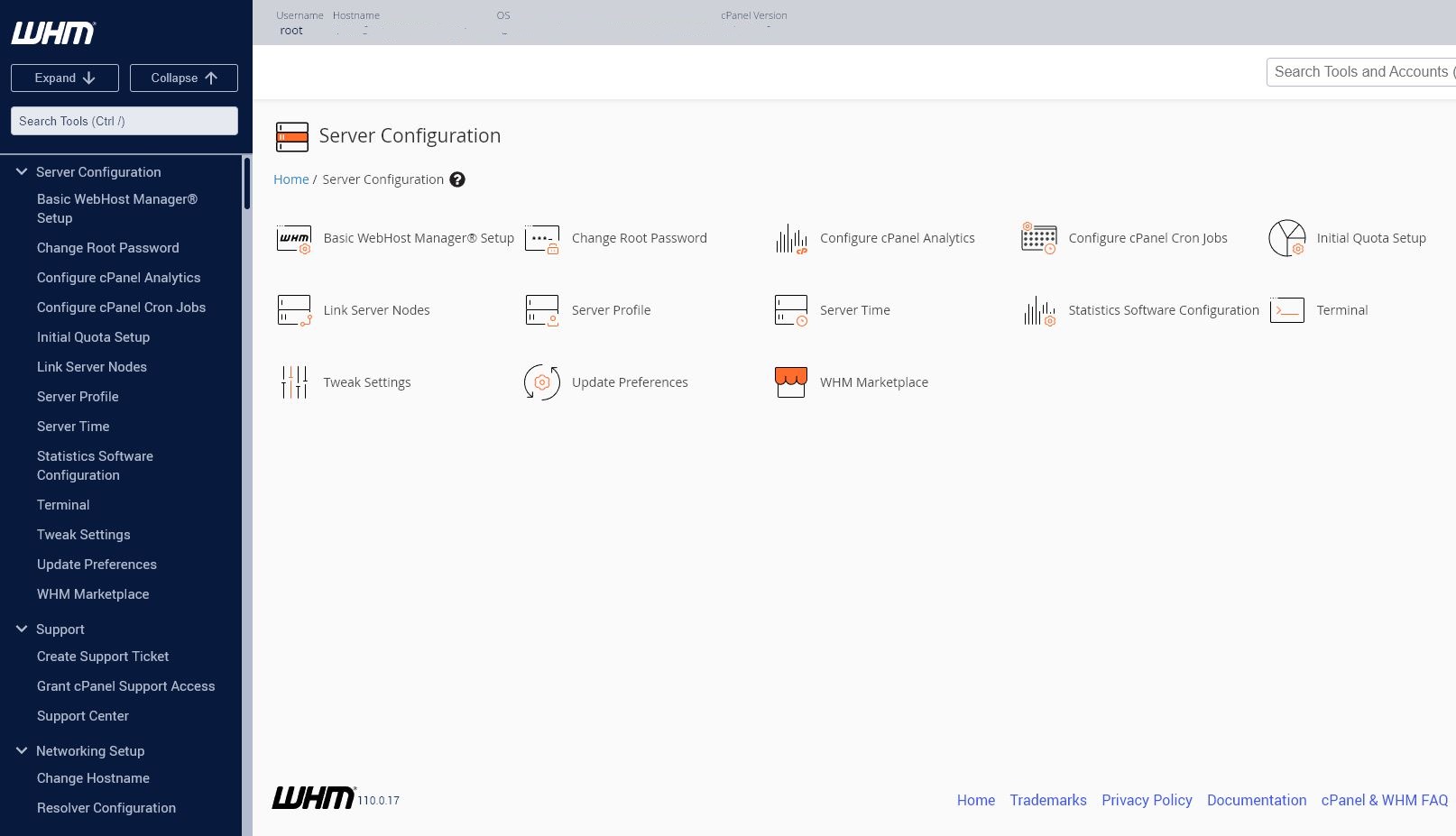Click Link Server Nodes label in grid
This screenshot has height=836, width=1456.
coord(377,310)
